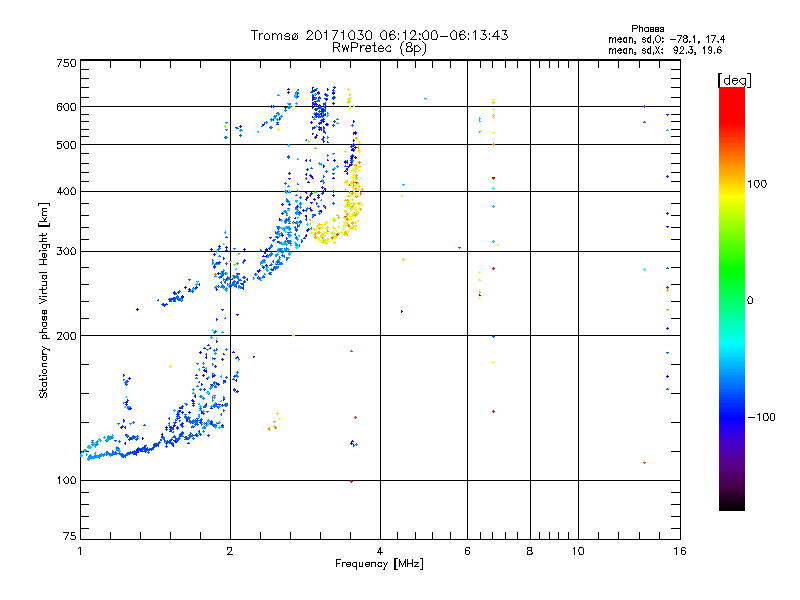The image size is (800, 600).
Task: Click the phase color bar
Action: pyautogui.click(x=732, y=298)
